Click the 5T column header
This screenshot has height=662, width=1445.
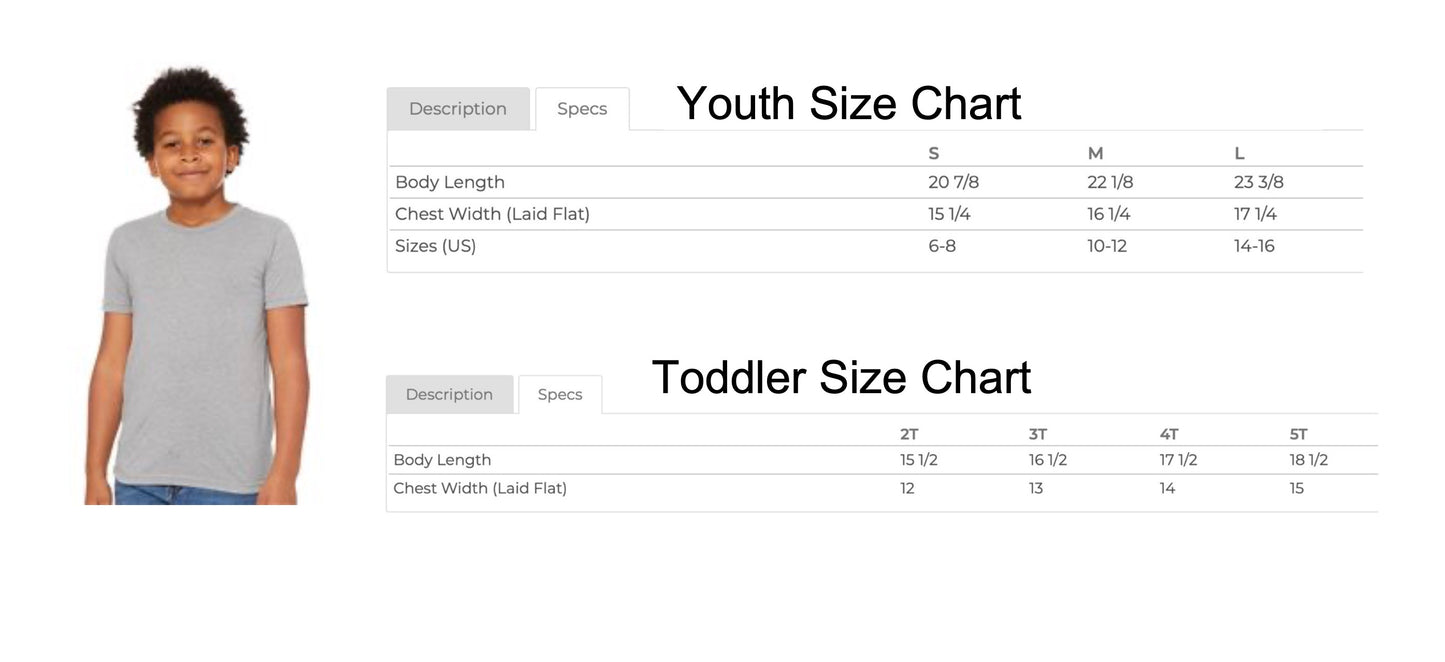[1299, 434]
